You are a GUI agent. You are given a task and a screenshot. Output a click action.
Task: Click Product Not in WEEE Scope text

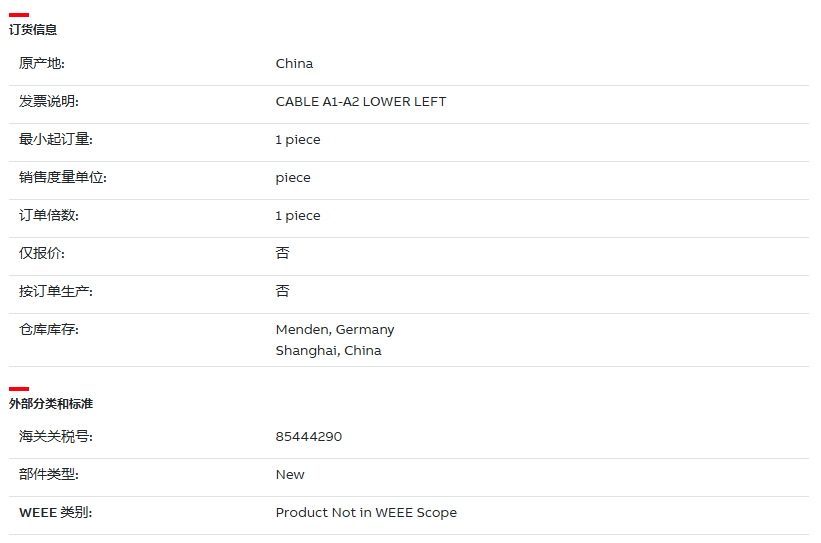click(366, 513)
